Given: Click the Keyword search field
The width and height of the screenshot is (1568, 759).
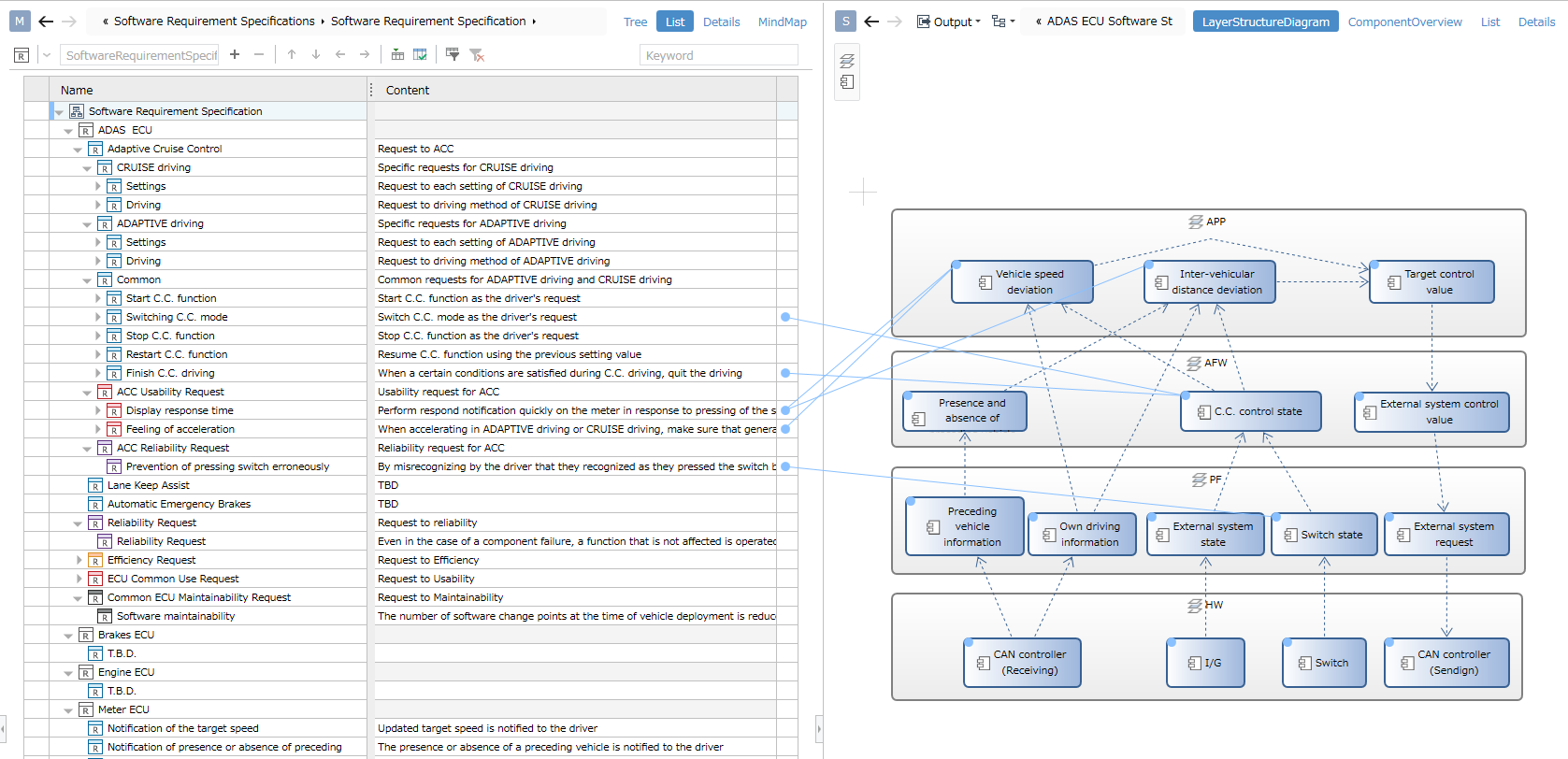Looking at the screenshot, I should (x=718, y=55).
